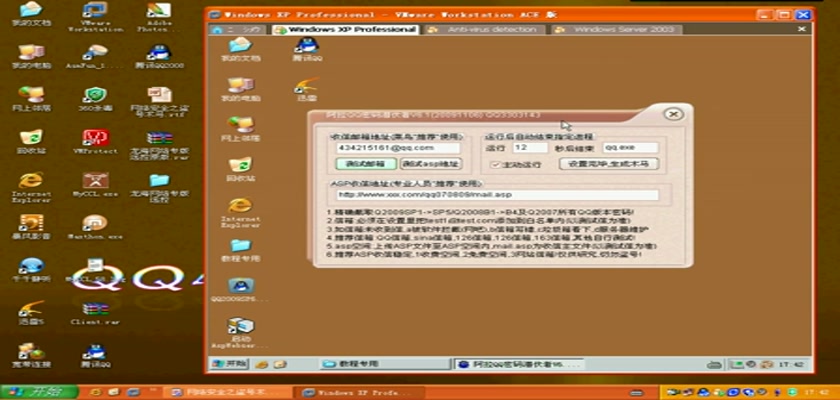Select the VMProtect desktop icon

[x=95, y=138]
